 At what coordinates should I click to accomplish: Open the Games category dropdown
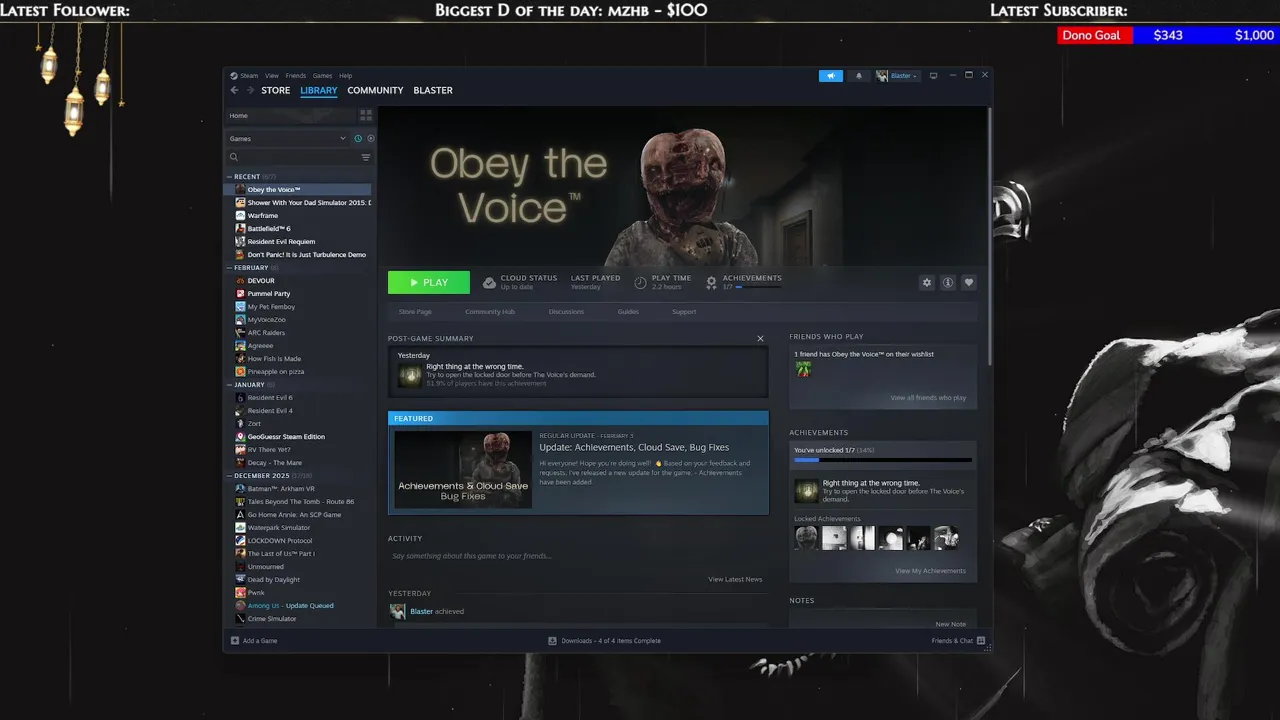(288, 139)
